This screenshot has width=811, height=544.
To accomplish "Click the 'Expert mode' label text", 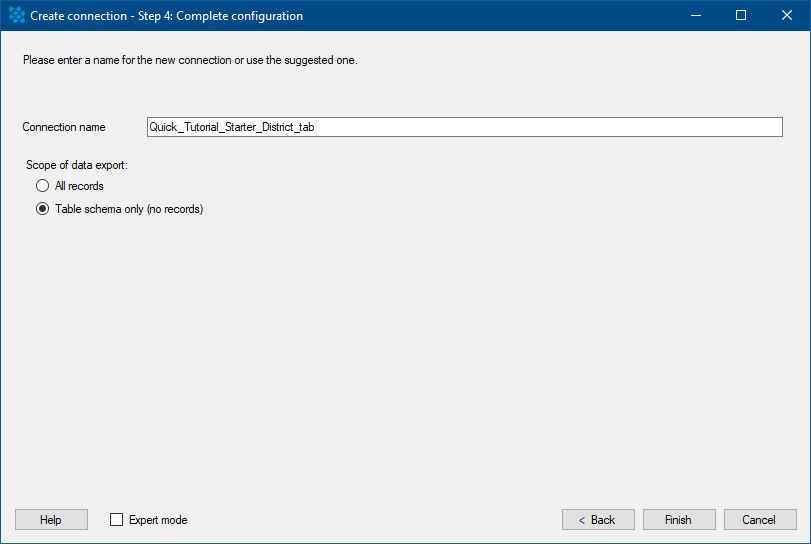I will (158, 520).
